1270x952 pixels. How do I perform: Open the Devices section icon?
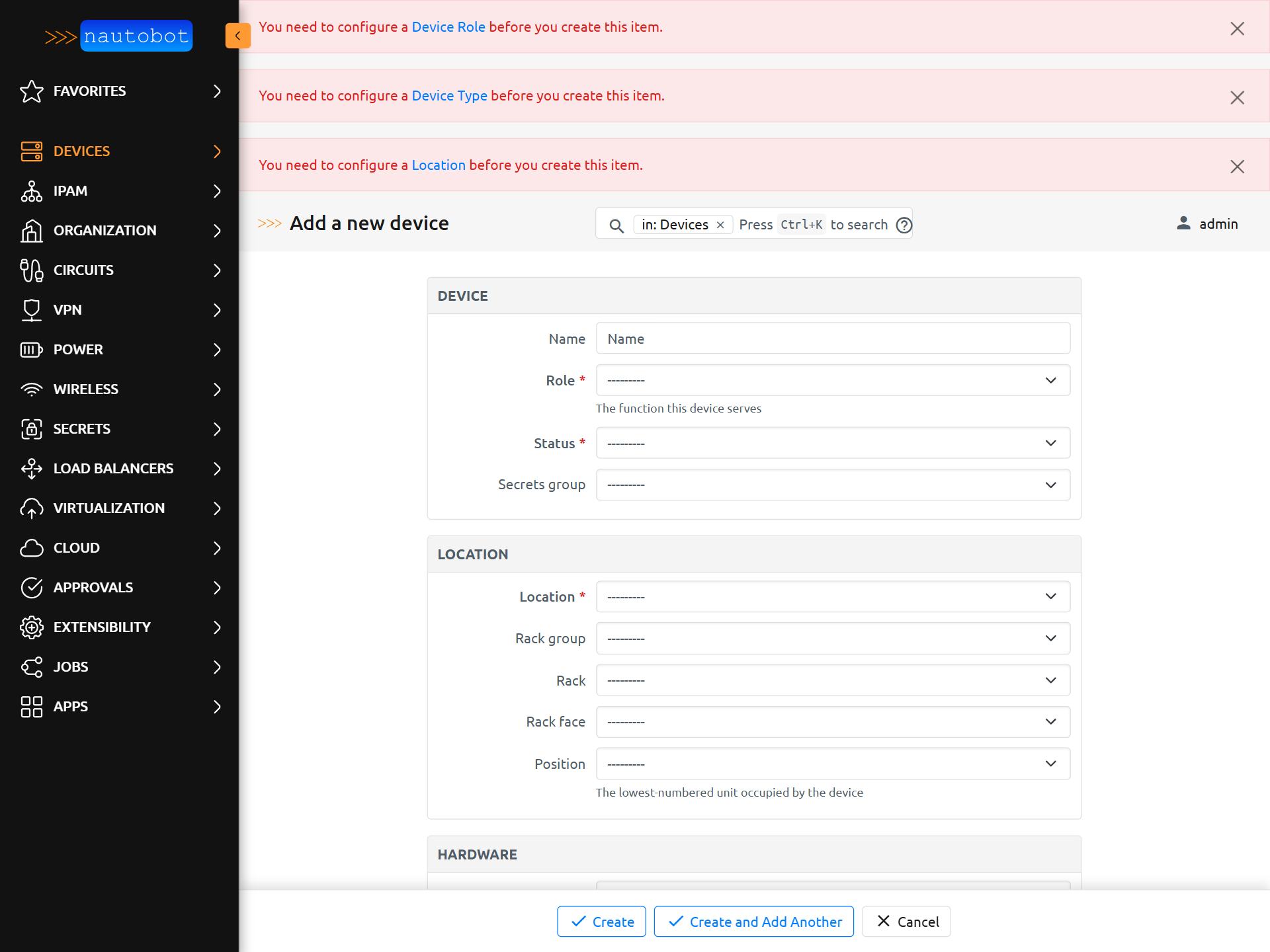pyautogui.click(x=31, y=151)
